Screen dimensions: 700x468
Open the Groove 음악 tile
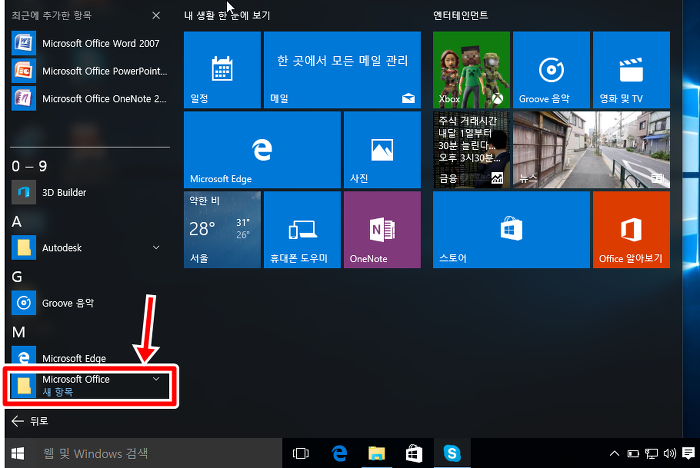click(x=551, y=70)
